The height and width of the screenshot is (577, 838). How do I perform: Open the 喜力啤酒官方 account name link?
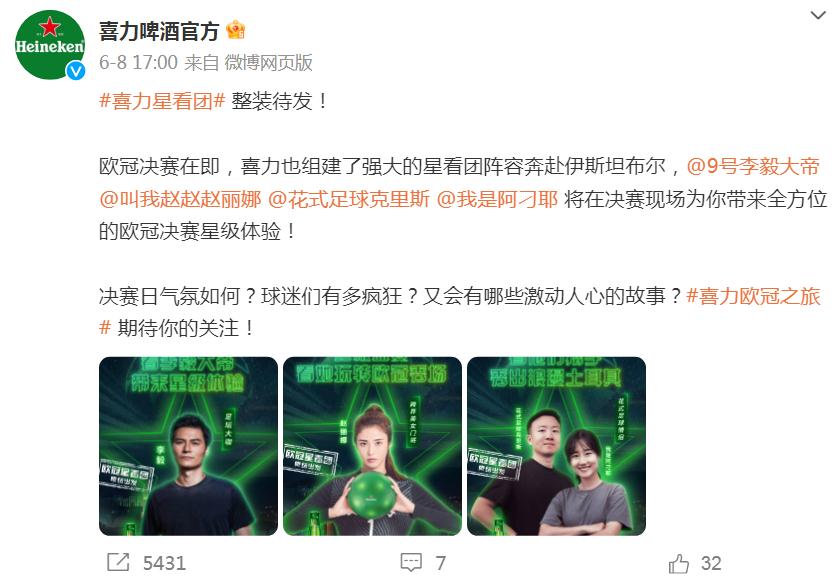pyautogui.click(x=159, y=31)
